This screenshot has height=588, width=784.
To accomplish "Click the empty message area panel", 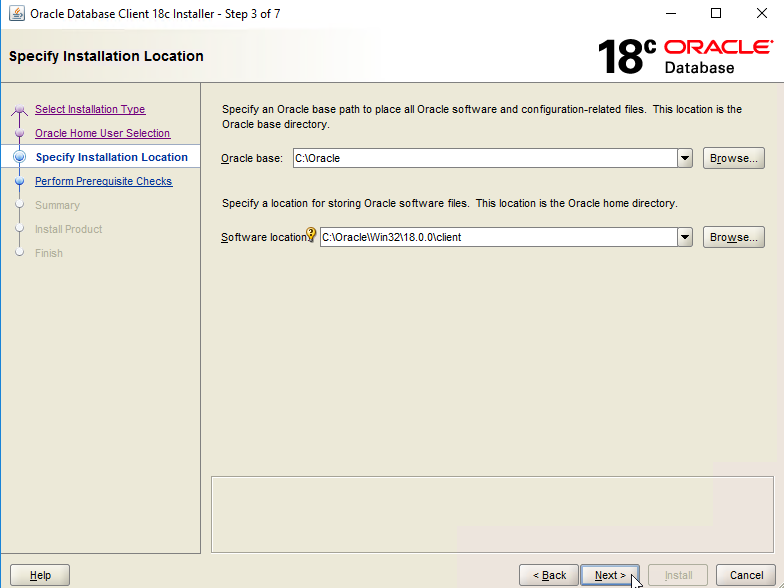I will click(x=492, y=514).
